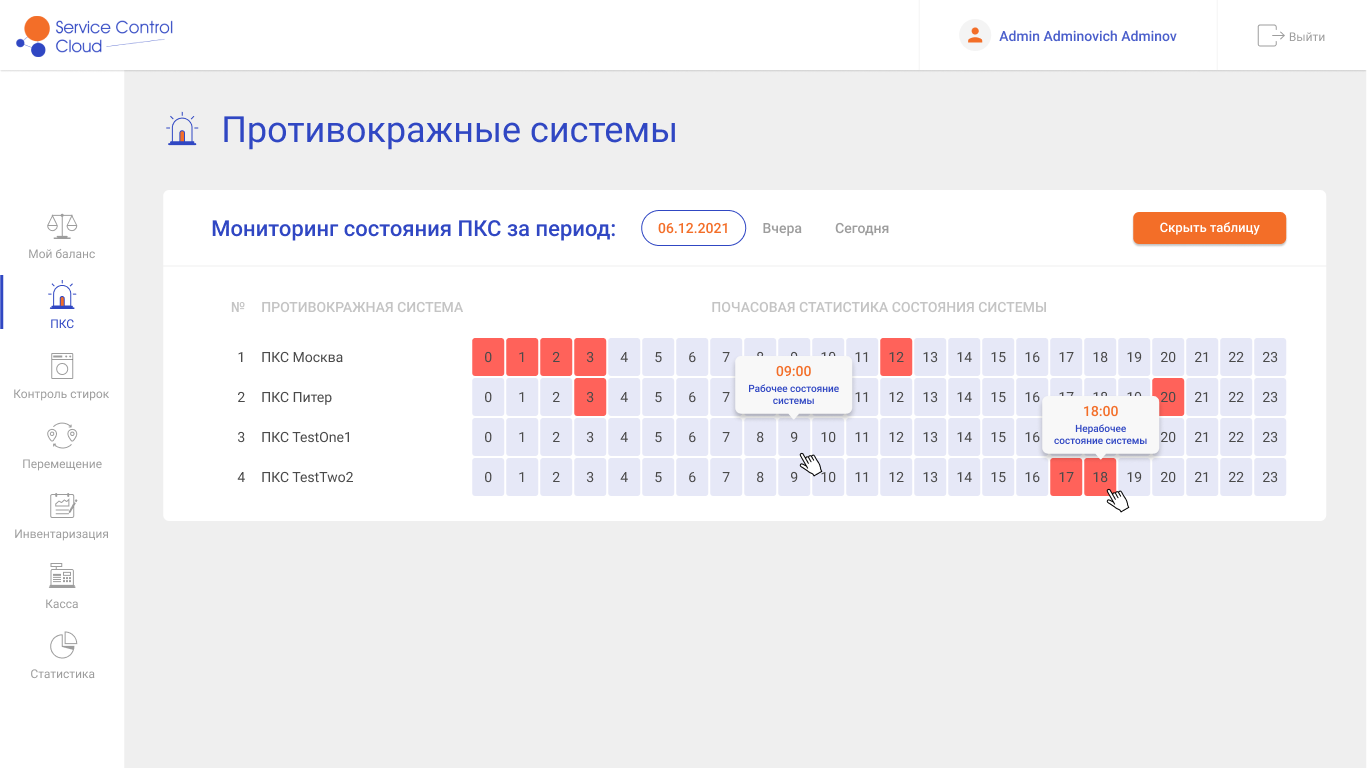Open the Мой баланс scales icon
The height and width of the screenshot is (768, 1367).
click(x=62, y=226)
